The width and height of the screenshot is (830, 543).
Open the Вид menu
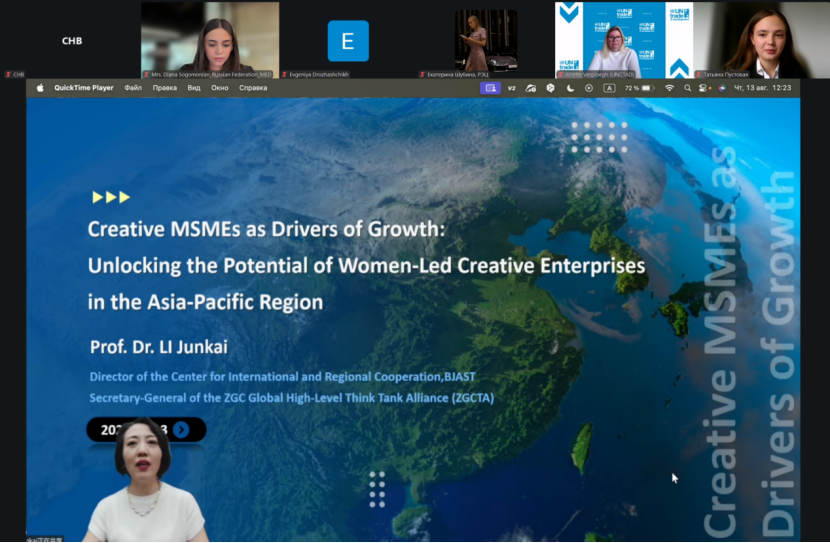point(194,88)
